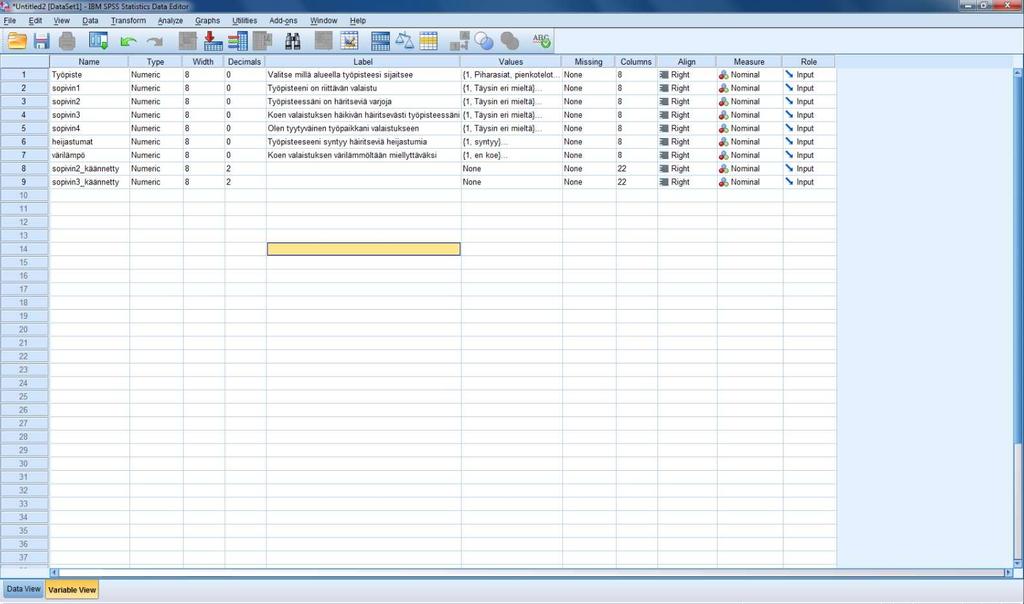Click the grayed Insert Cases icon
This screenshot has height=604, width=1024.
tap(323, 41)
